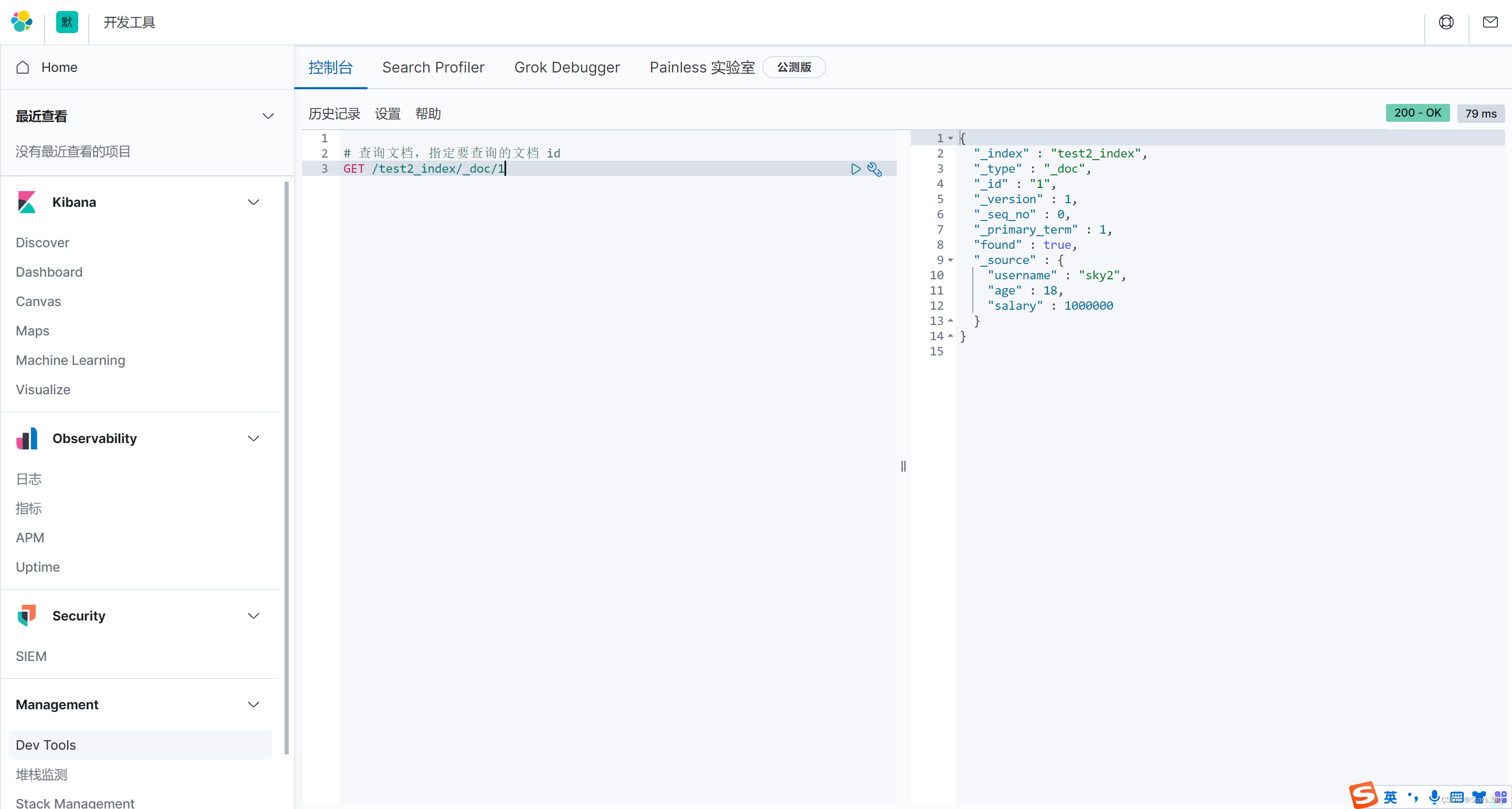The width and height of the screenshot is (1512, 809).
Task: Go to Home in sidebar
Action: coord(59,68)
